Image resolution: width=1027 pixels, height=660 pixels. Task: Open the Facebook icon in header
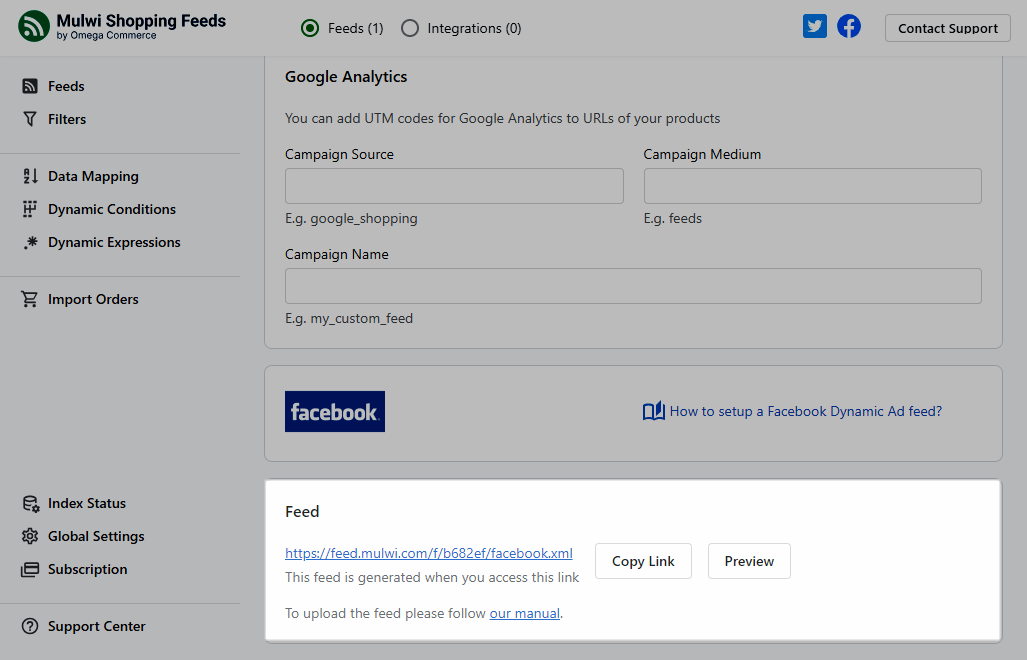[849, 27]
